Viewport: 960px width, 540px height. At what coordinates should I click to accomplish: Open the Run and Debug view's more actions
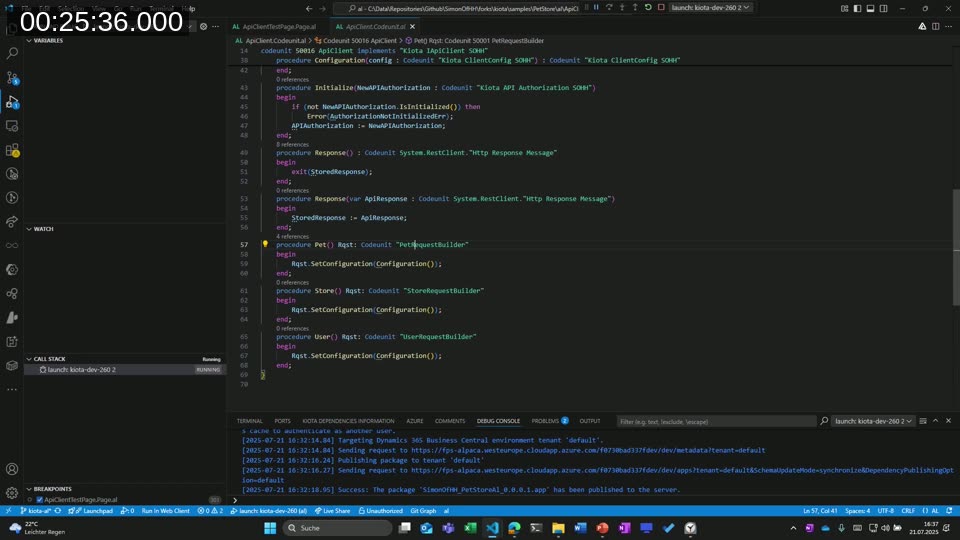216,26
